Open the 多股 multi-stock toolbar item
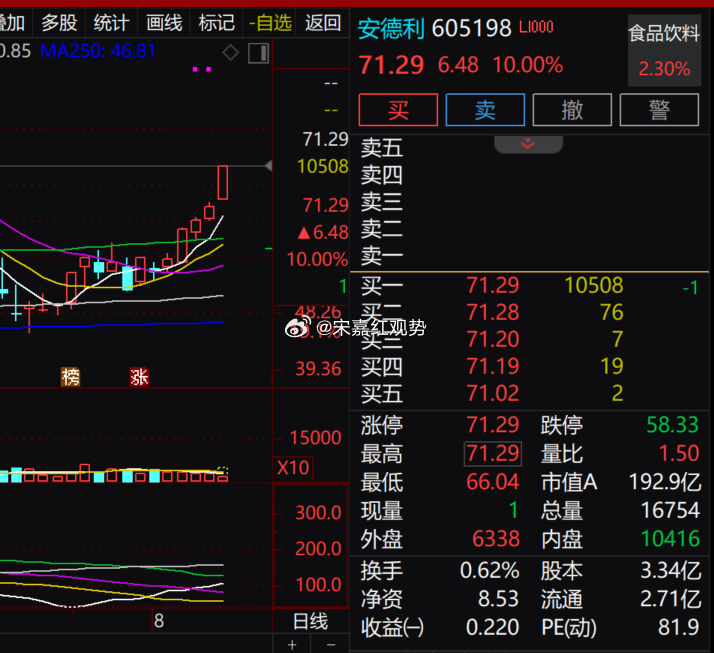 (x=59, y=22)
